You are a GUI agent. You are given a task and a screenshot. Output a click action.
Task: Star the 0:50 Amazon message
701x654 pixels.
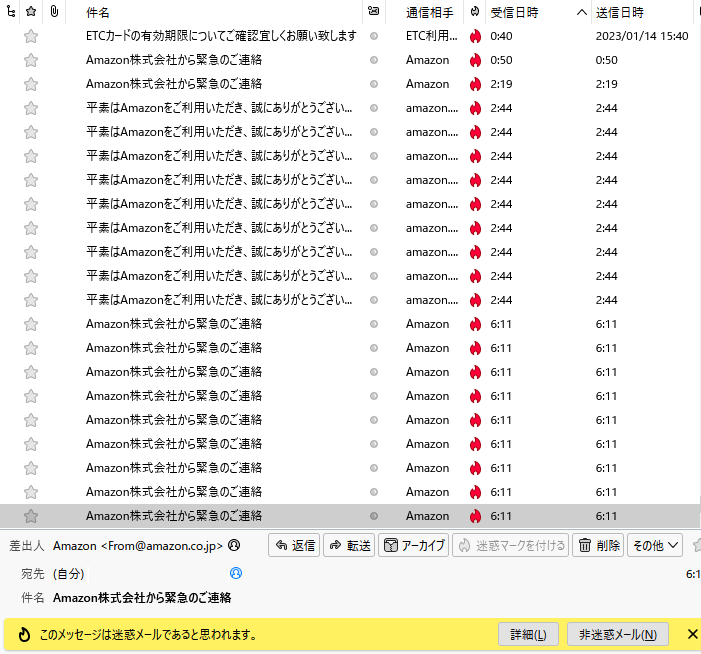pos(31,60)
